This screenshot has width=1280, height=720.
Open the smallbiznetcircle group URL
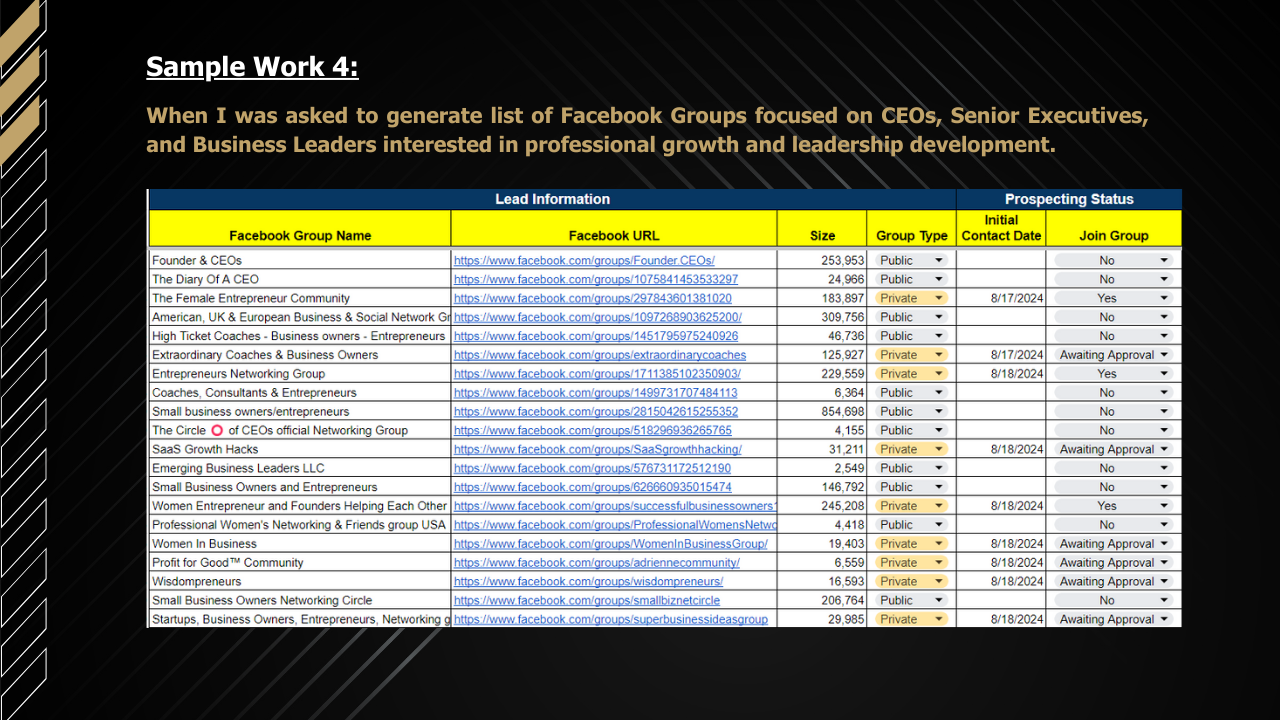tap(587, 601)
